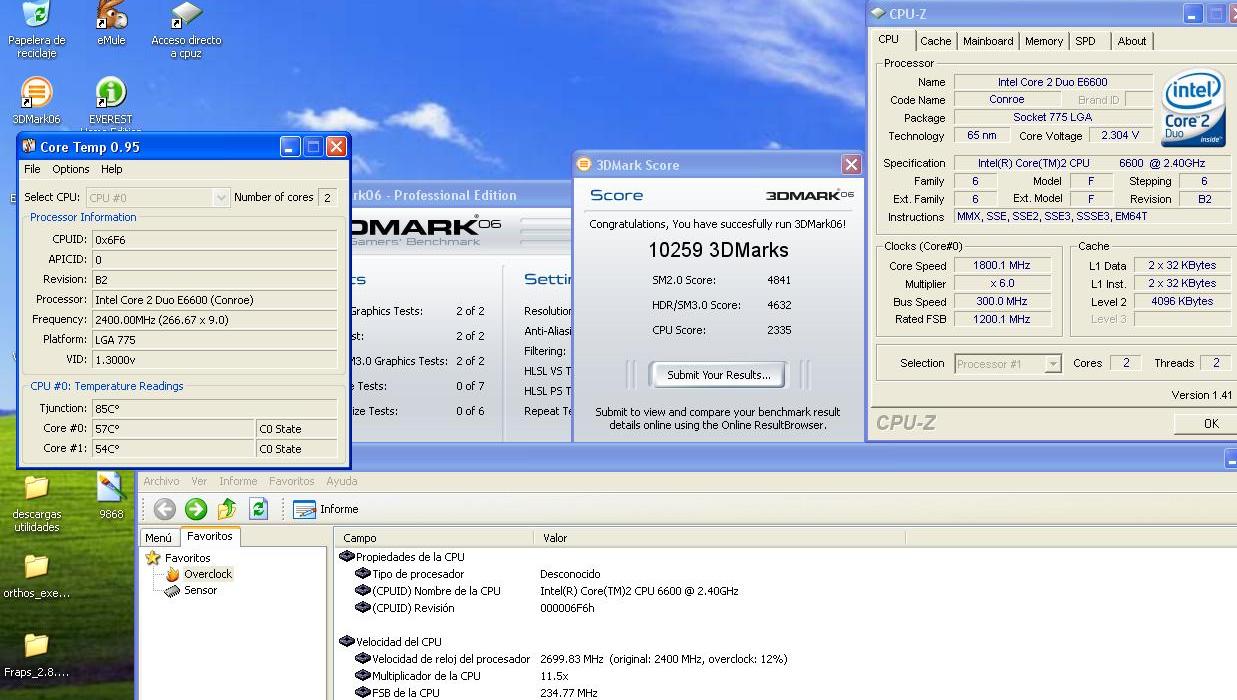Open the Informe report toolbar button
The width and height of the screenshot is (1237, 700).
(x=325, y=509)
